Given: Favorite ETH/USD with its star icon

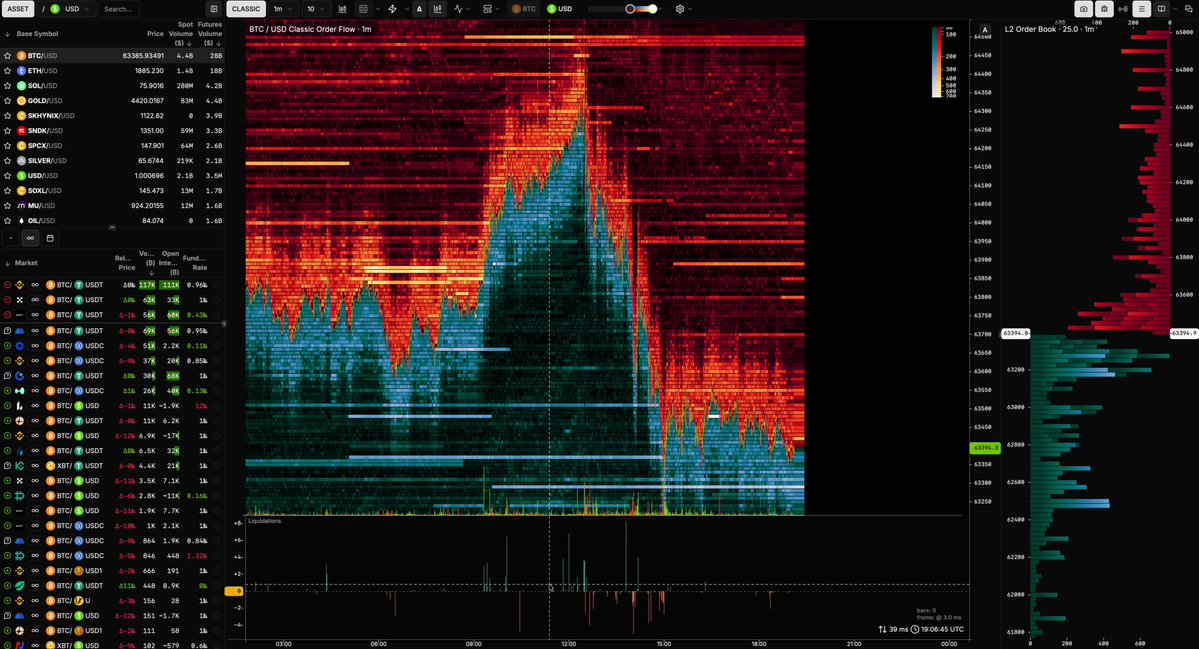Looking at the screenshot, I should (x=8, y=71).
